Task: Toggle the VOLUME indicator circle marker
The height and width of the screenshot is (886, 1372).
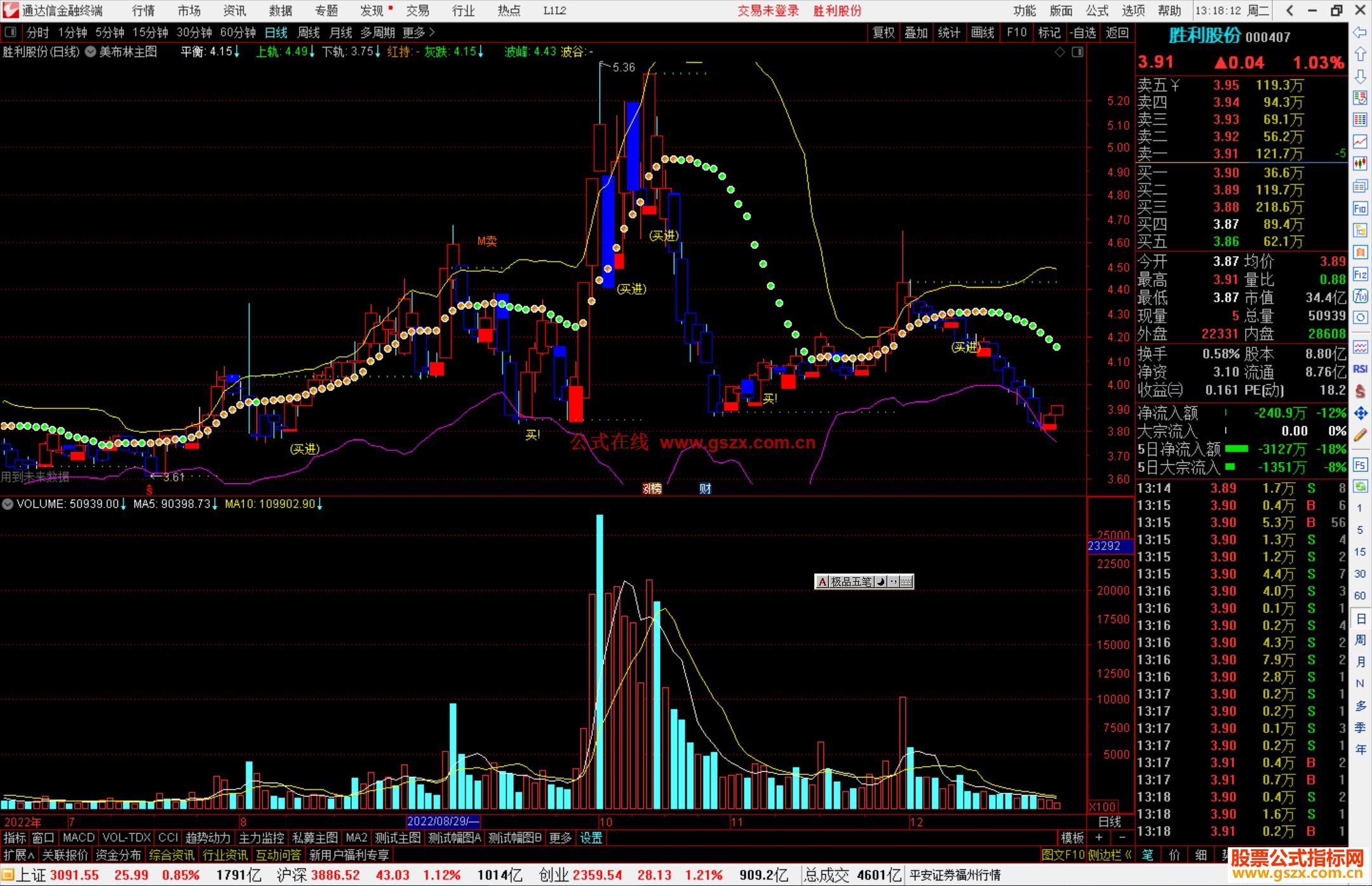Action: click(8, 504)
